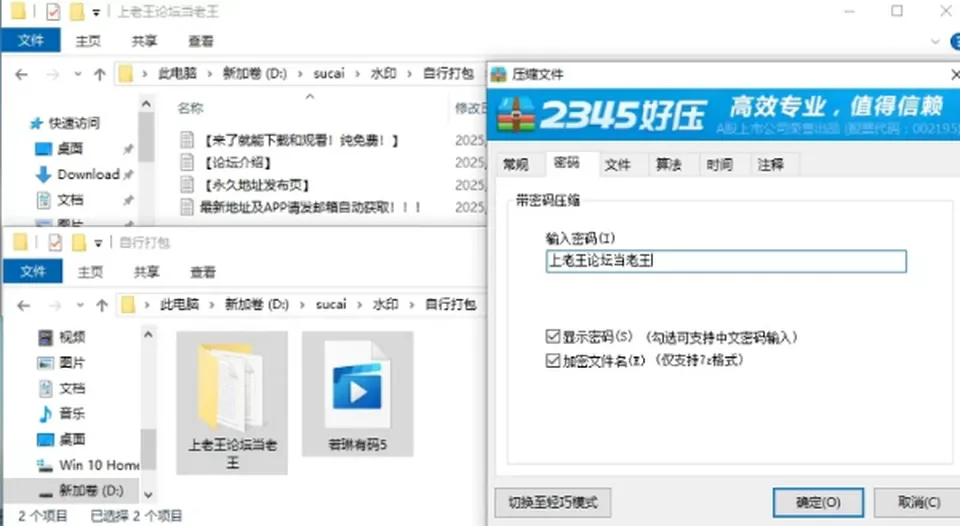Click the 切换至轻巧模式 button
The image size is (960, 526).
click(x=552, y=502)
